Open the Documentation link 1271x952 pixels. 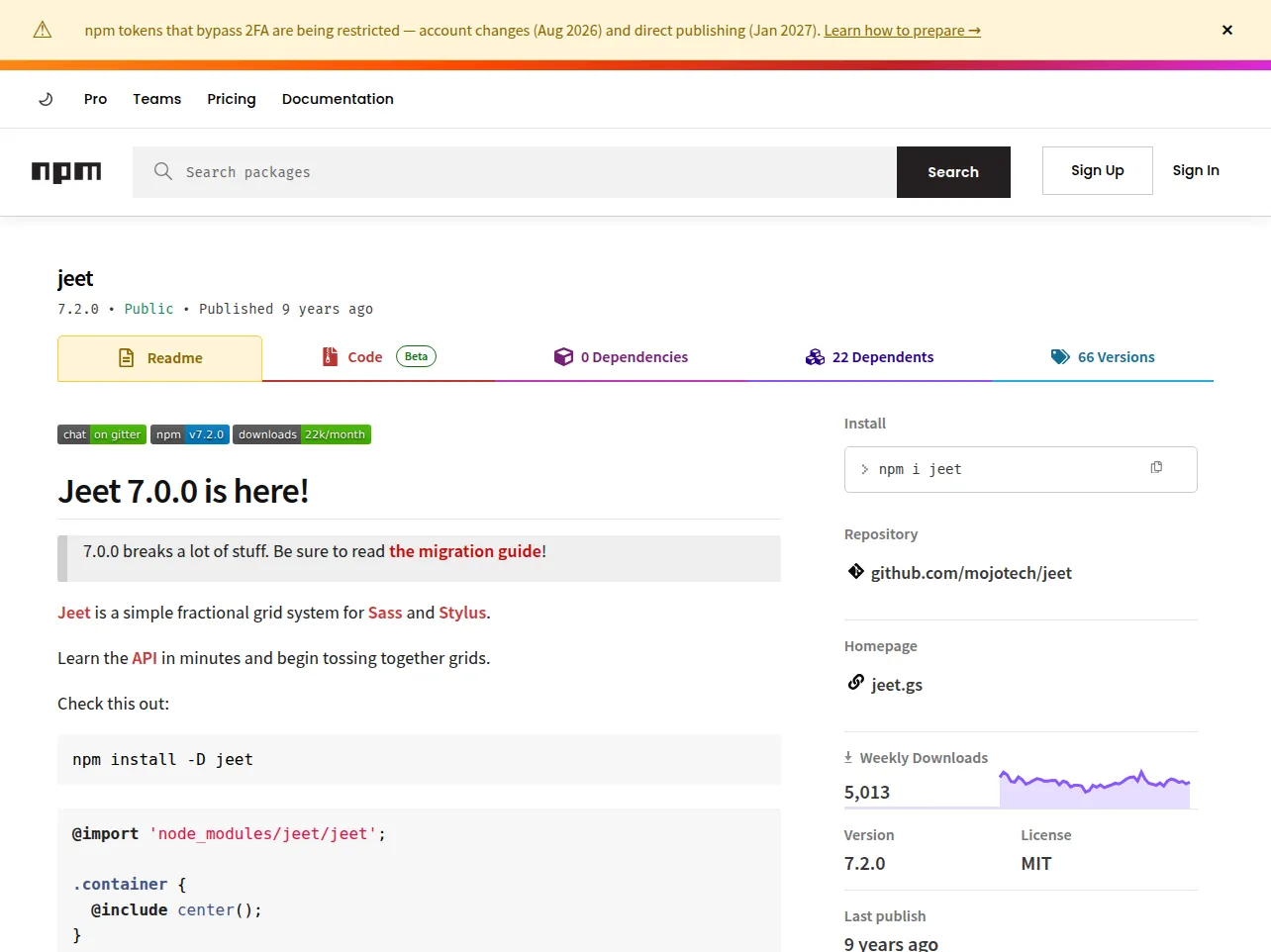pyautogui.click(x=338, y=99)
